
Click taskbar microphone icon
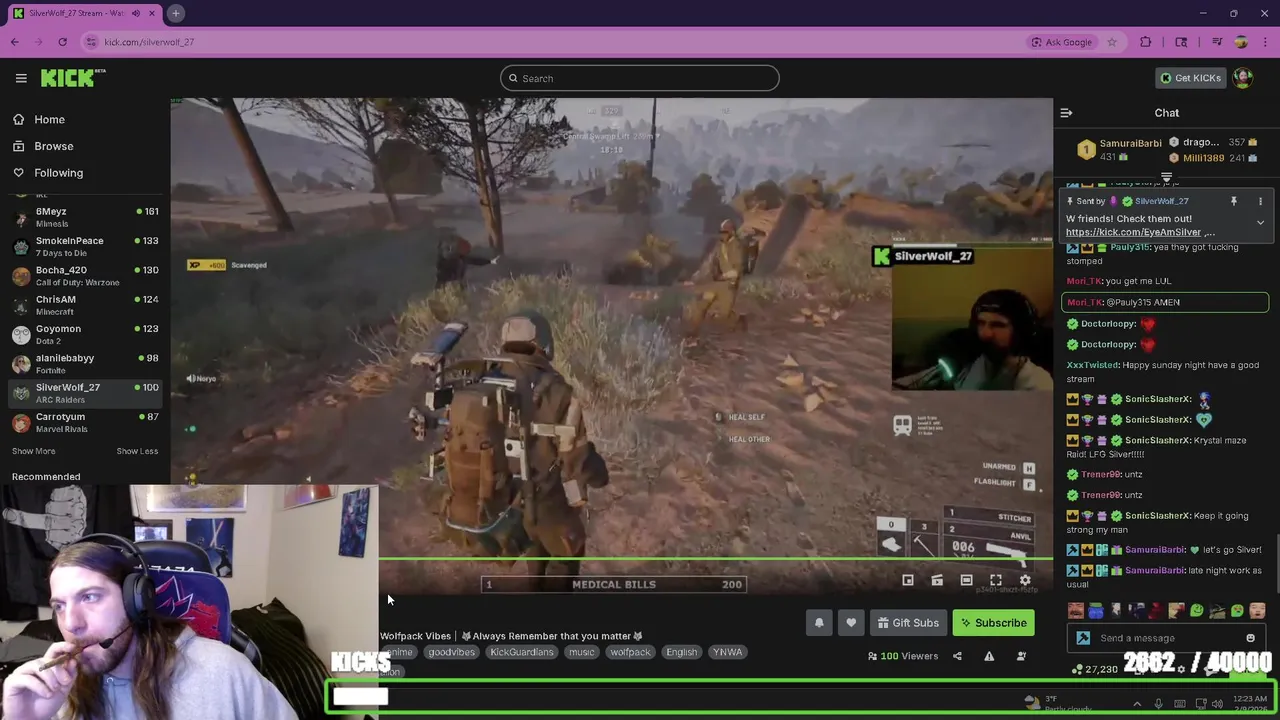click(x=1158, y=704)
